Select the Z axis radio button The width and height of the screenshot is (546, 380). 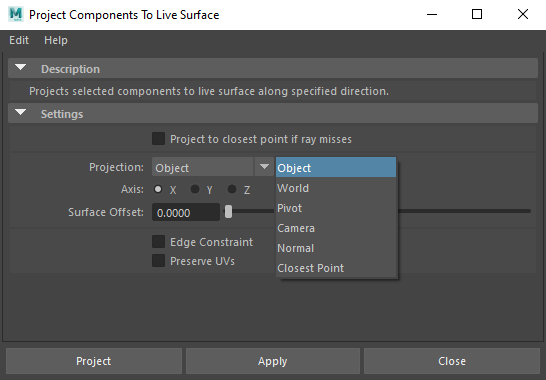232,189
